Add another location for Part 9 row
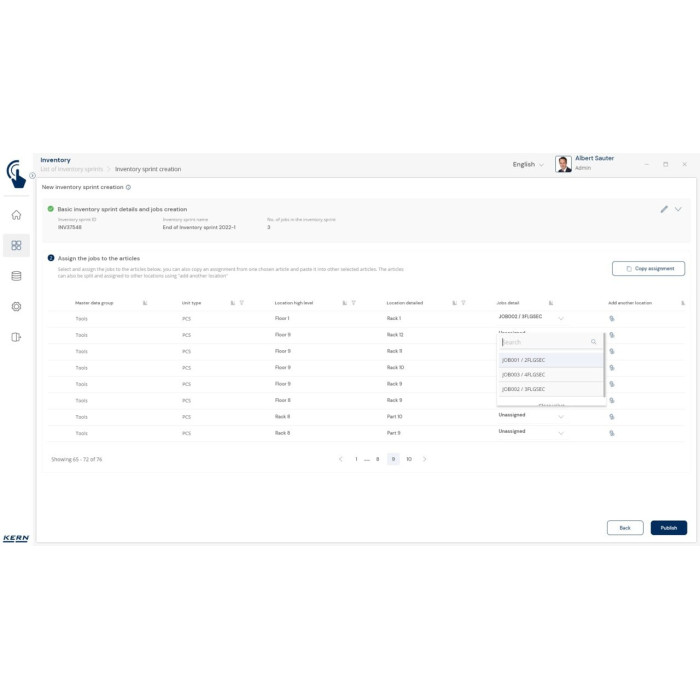Viewport: 700px width, 700px height. coord(612,433)
